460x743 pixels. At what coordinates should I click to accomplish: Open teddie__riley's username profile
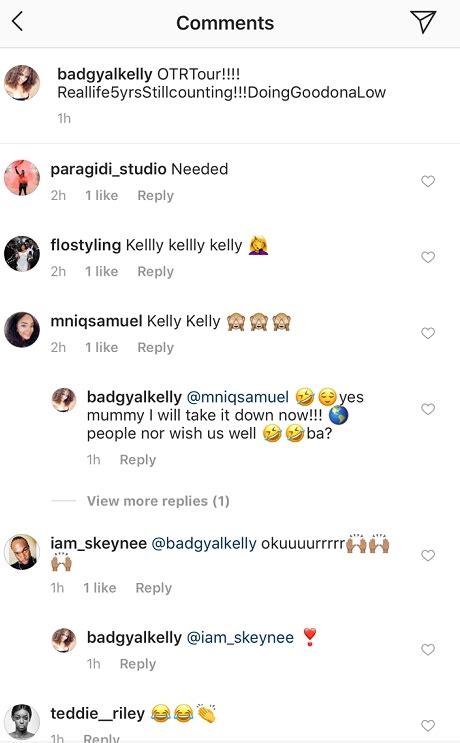coord(98,713)
